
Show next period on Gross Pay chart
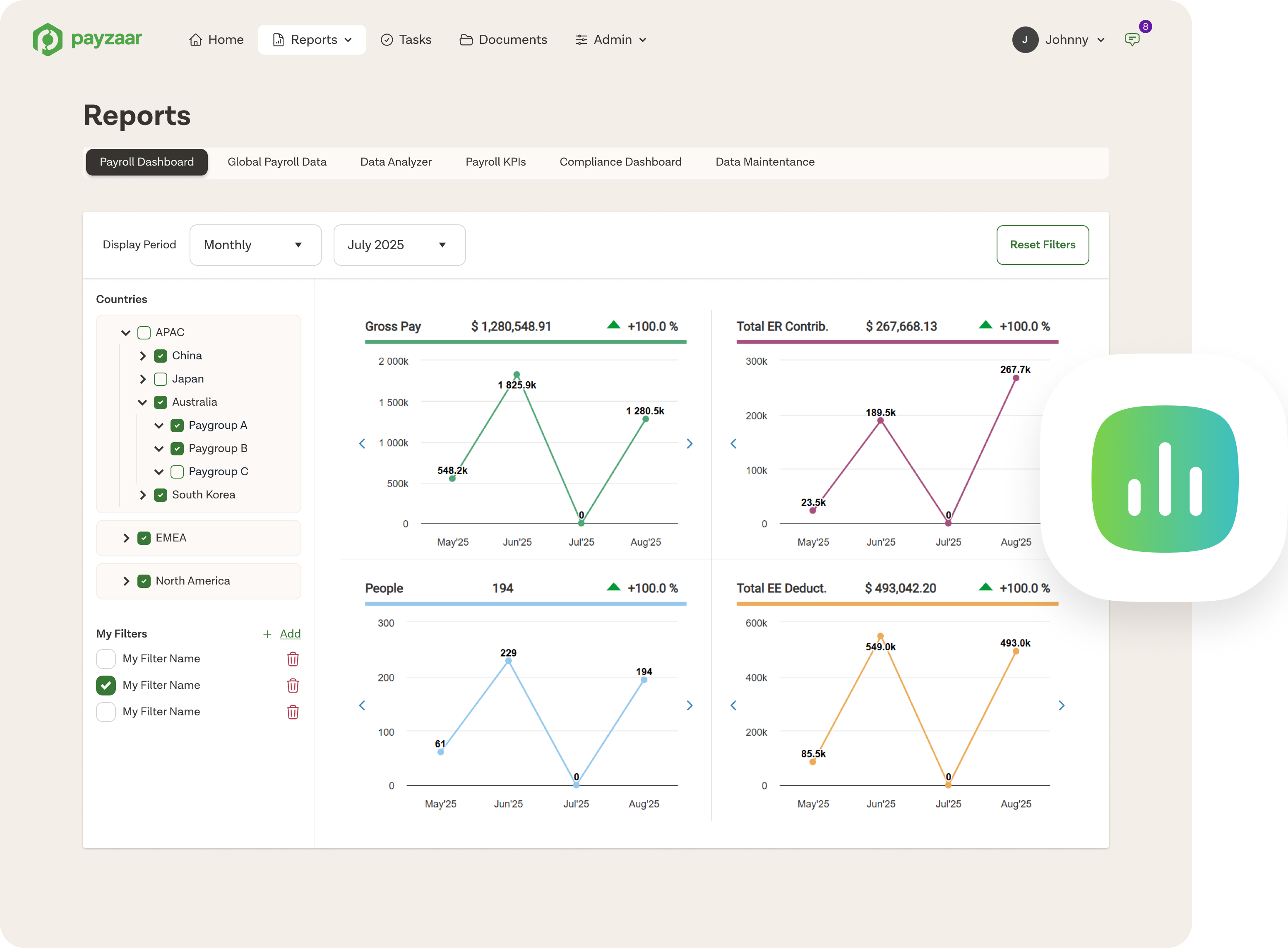(x=690, y=444)
